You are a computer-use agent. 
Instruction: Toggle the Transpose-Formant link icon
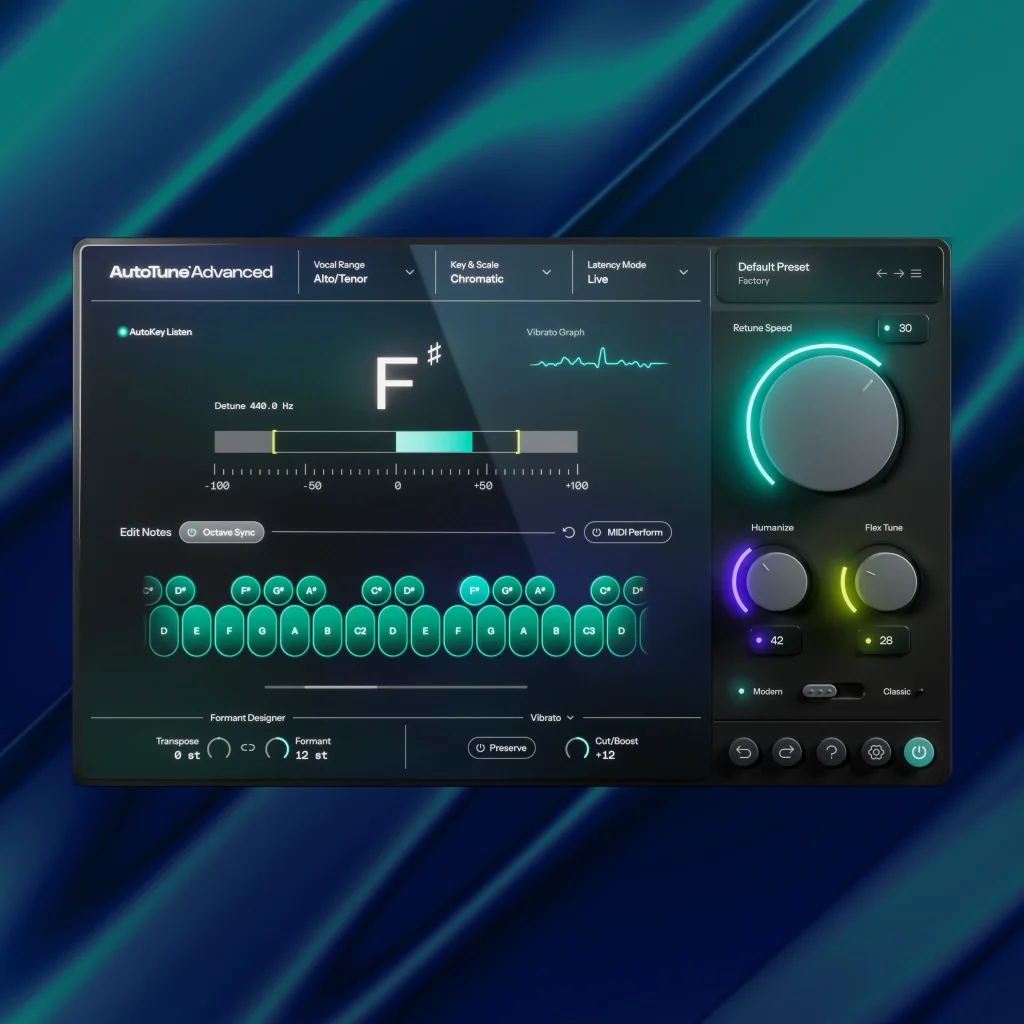[x=248, y=748]
